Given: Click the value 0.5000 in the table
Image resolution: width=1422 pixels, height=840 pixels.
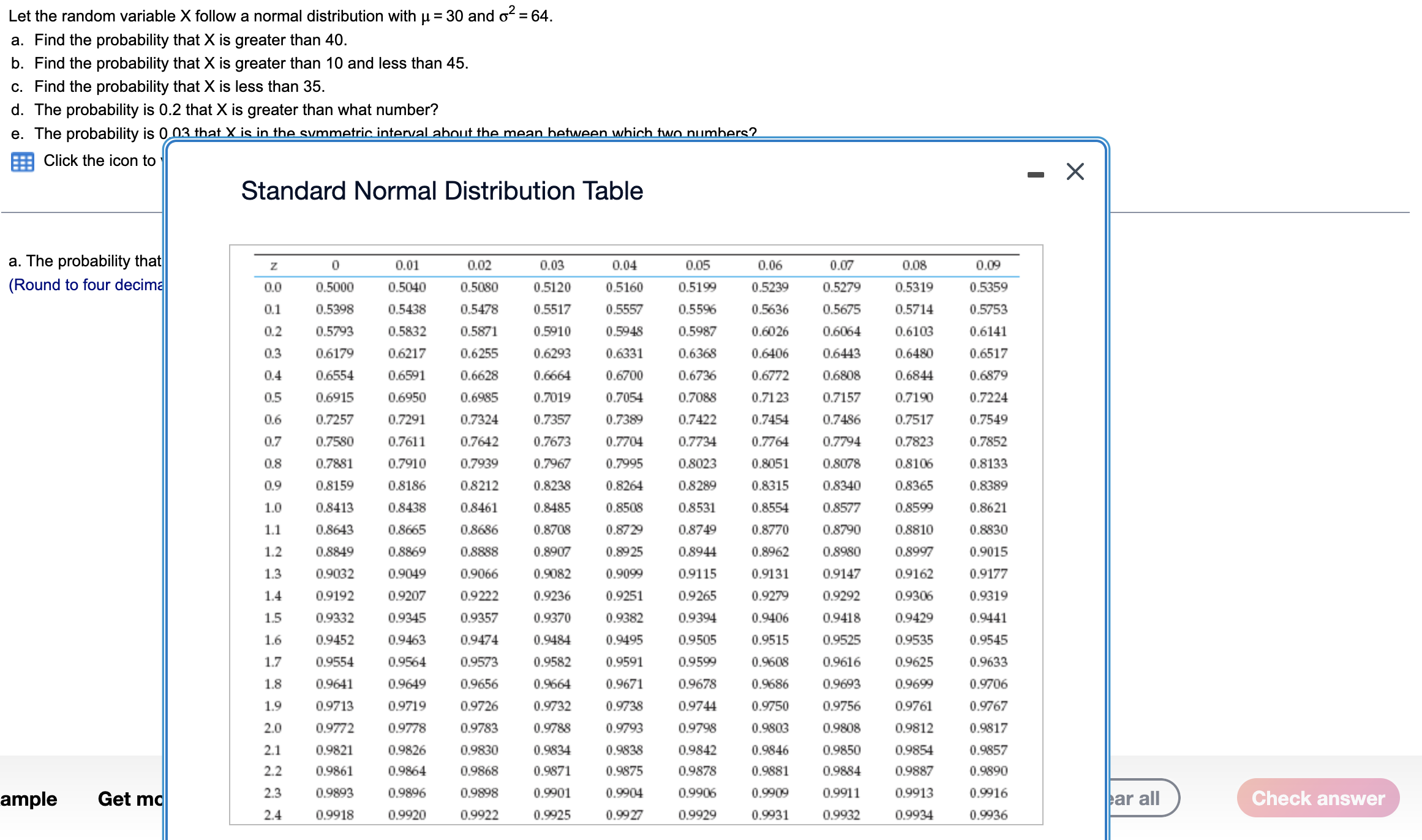Looking at the screenshot, I should coord(335,287).
